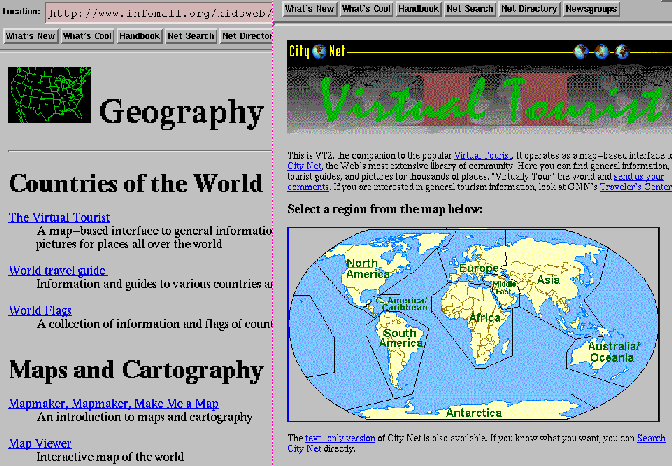Click Handbook button in right window
This screenshot has height=466, width=672.
pyautogui.click(x=418, y=9)
